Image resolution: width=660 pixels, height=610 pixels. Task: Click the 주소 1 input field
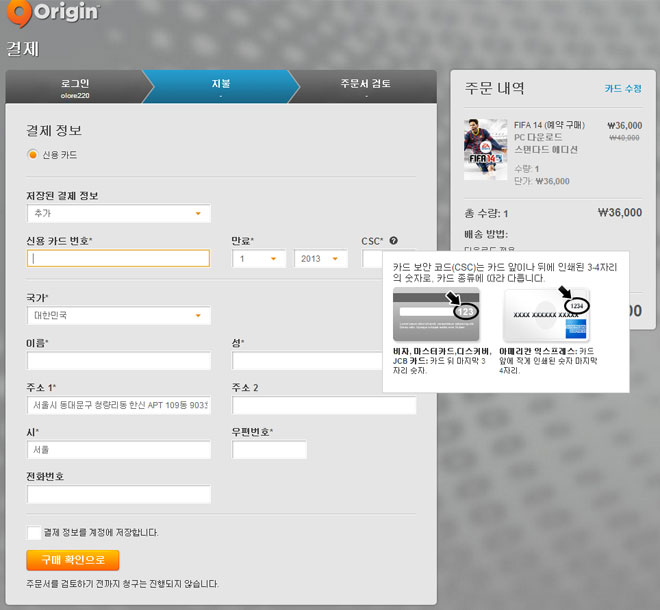coord(119,405)
